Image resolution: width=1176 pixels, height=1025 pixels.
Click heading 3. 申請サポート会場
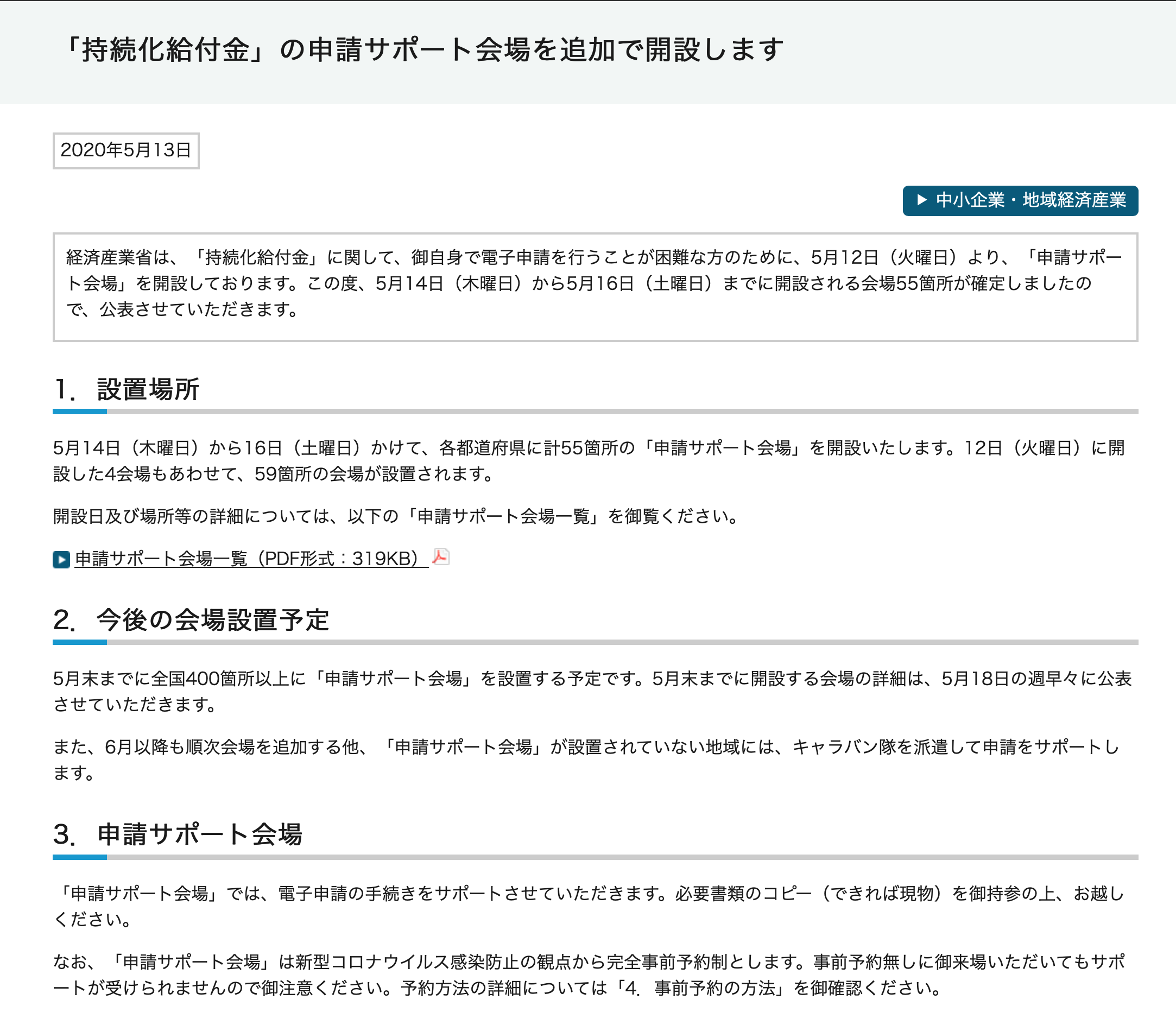click(178, 834)
